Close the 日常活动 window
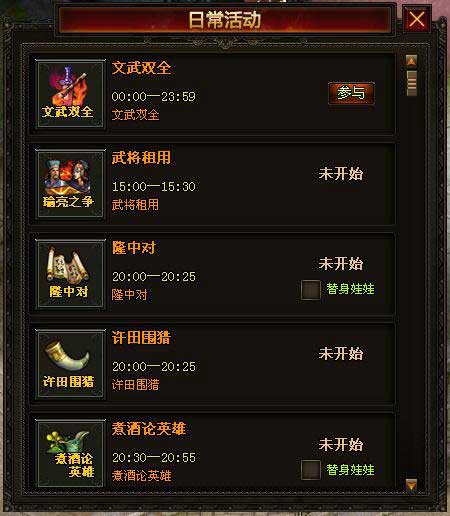The image size is (450, 516). tap(417, 19)
